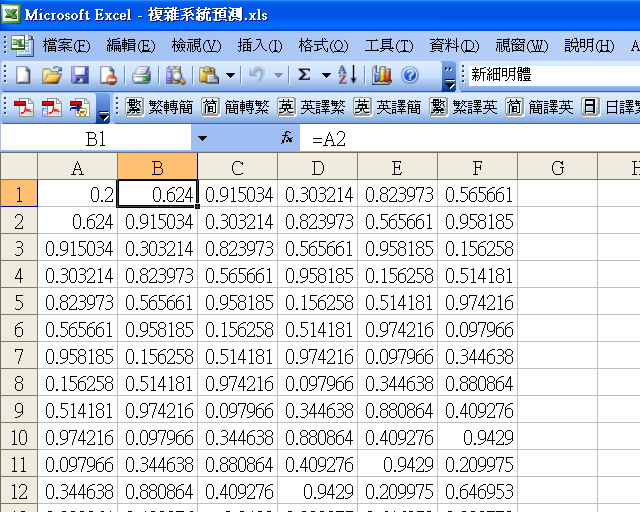Select column D header
Image resolution: width=640 pixels, height=512 pixels.
pyautogui.click(x=317, y=167)
